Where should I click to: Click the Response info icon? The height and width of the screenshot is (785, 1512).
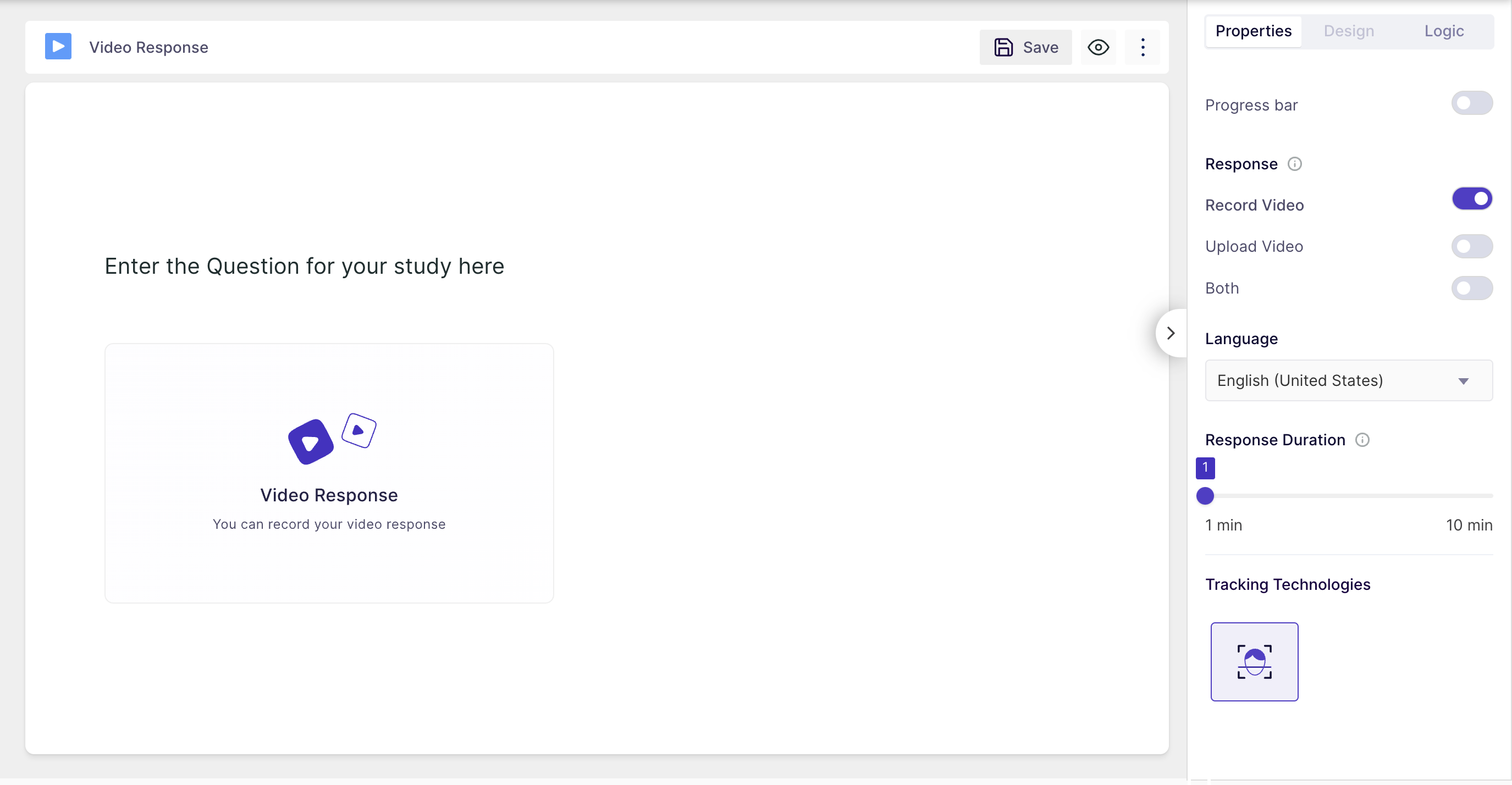coord(1294,164)
